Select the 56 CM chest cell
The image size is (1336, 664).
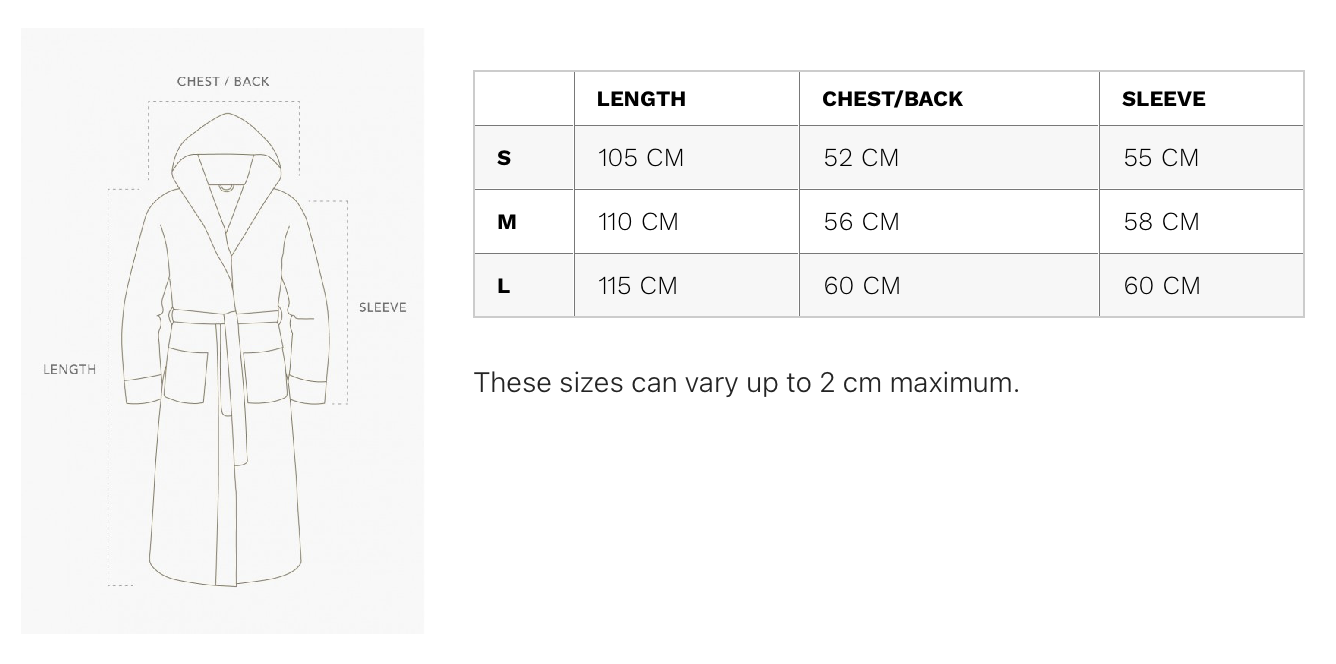click(949, 222)
